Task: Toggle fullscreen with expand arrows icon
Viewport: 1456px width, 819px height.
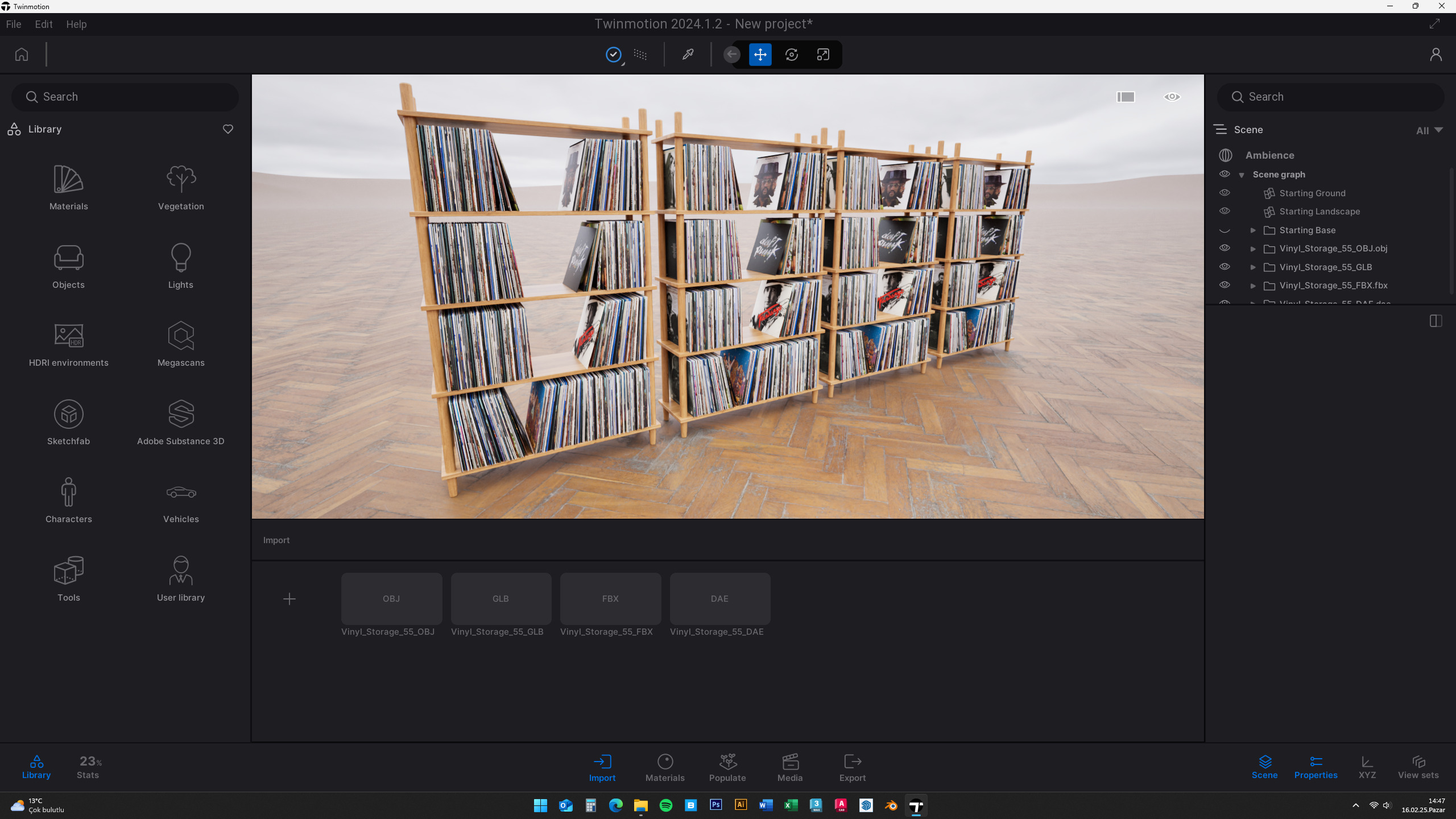Action: pyautogui.click(x=1435, y=24)
